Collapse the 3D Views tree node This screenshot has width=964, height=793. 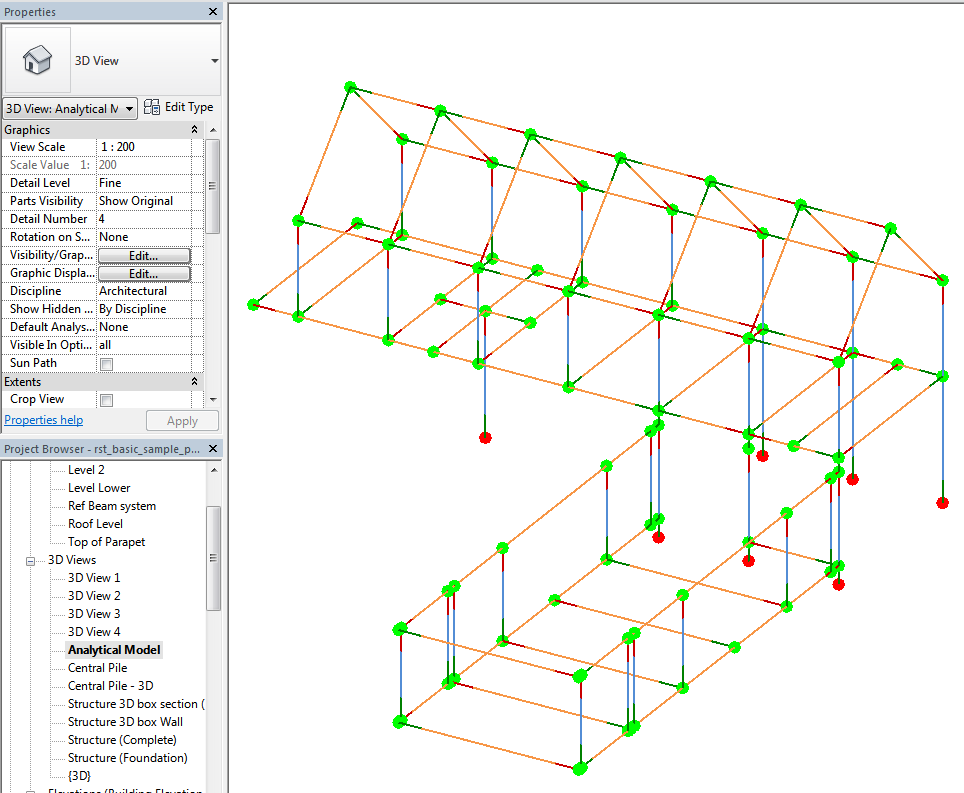point(30,561)
